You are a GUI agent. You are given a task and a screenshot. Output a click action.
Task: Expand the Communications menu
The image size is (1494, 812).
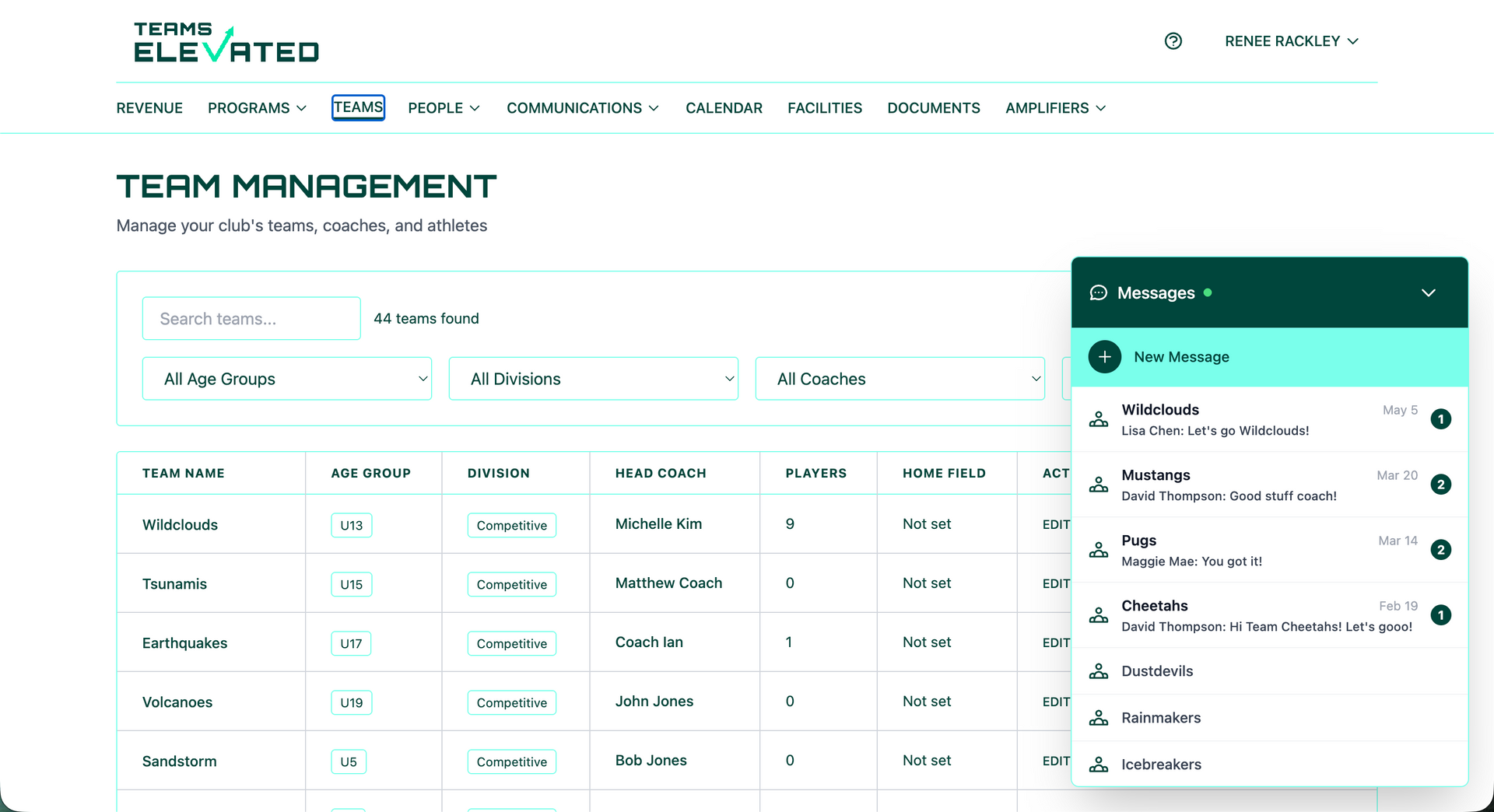[x=583, y=108]
